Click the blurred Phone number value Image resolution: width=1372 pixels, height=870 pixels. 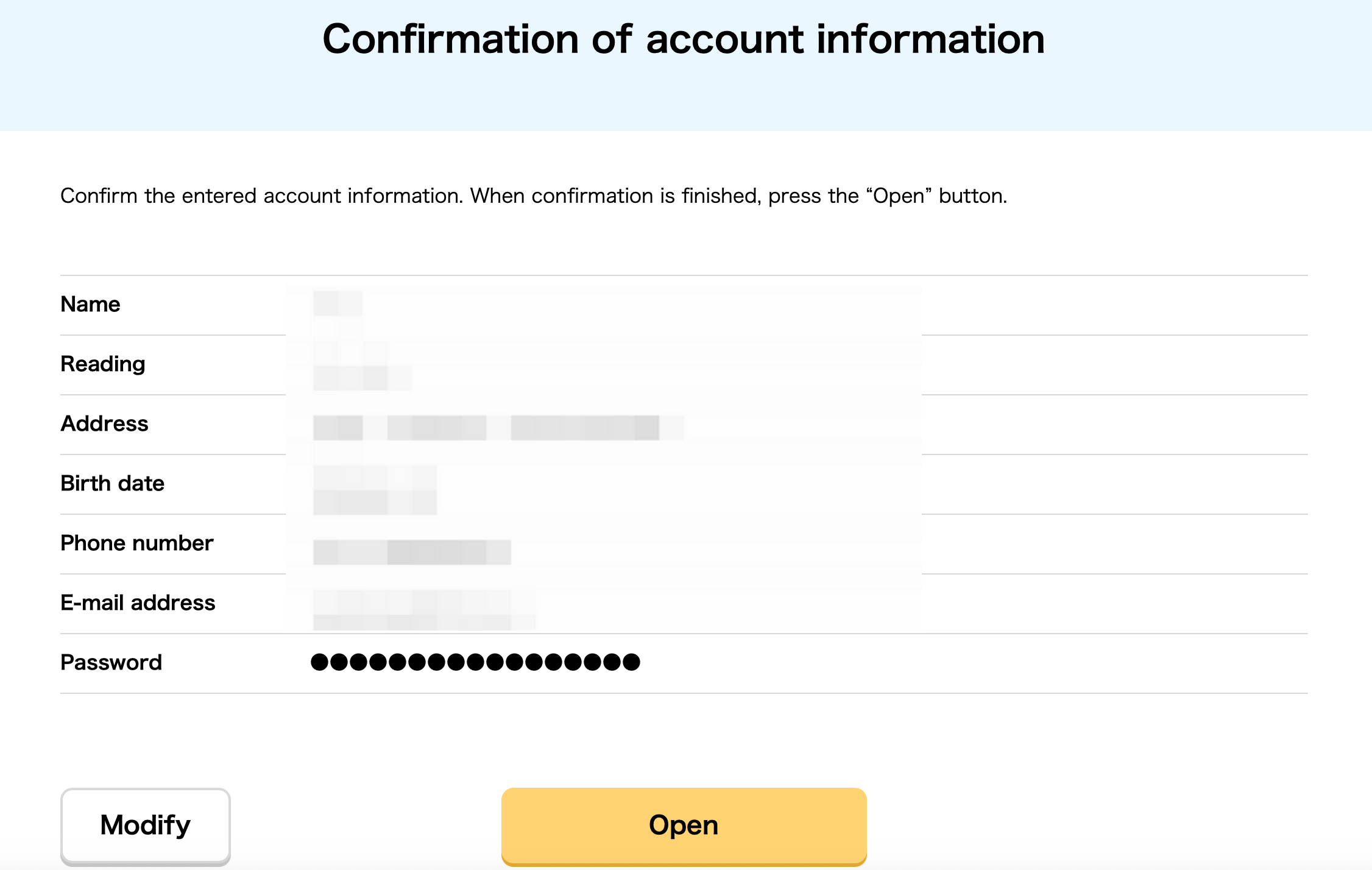(x=412, y=552)
